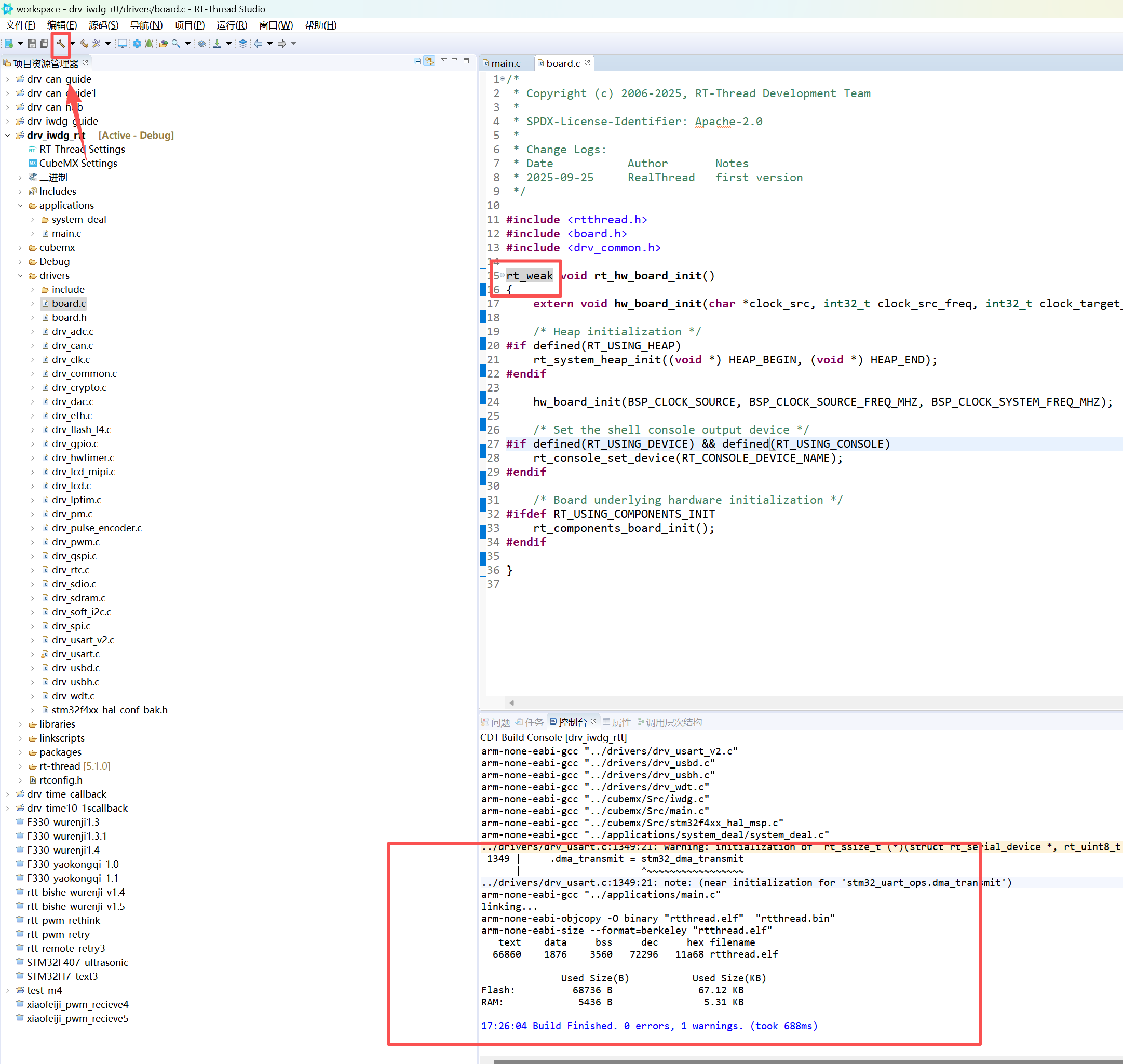Viewport: 1123px width, 1064px height.
Task: Switch to the 问题 tab
Action: 496,722
